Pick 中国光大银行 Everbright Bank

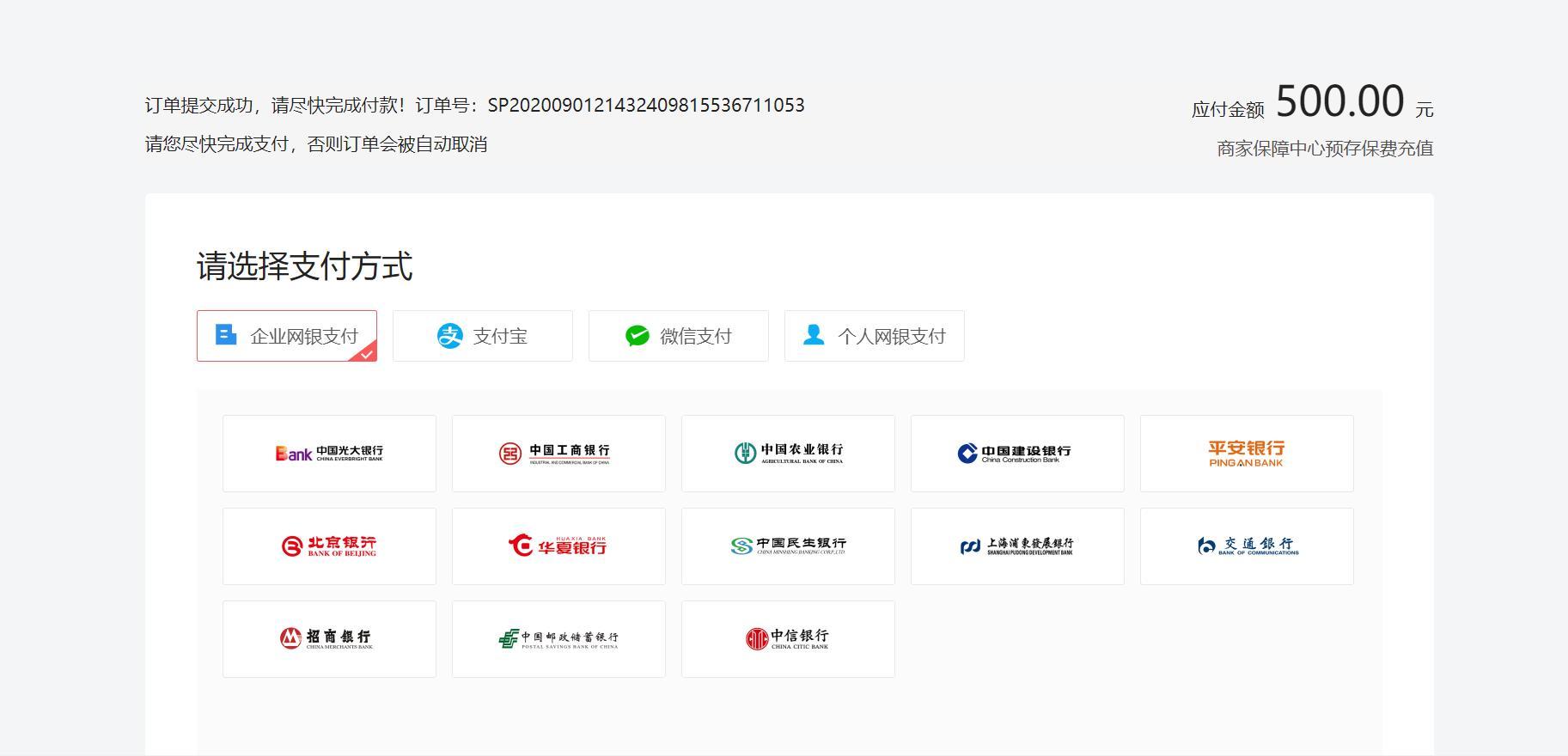pos(329,454)
